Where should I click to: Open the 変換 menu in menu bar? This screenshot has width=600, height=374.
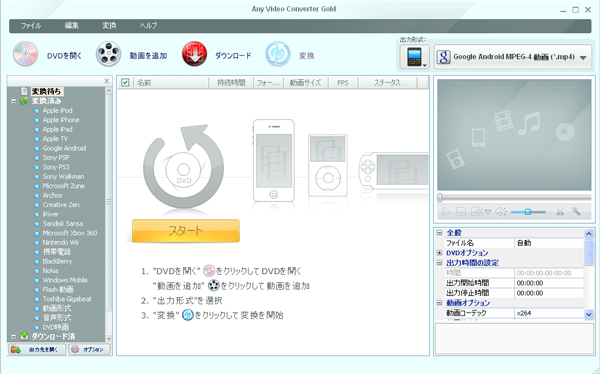pyautogui.click(x=109, y=26)
